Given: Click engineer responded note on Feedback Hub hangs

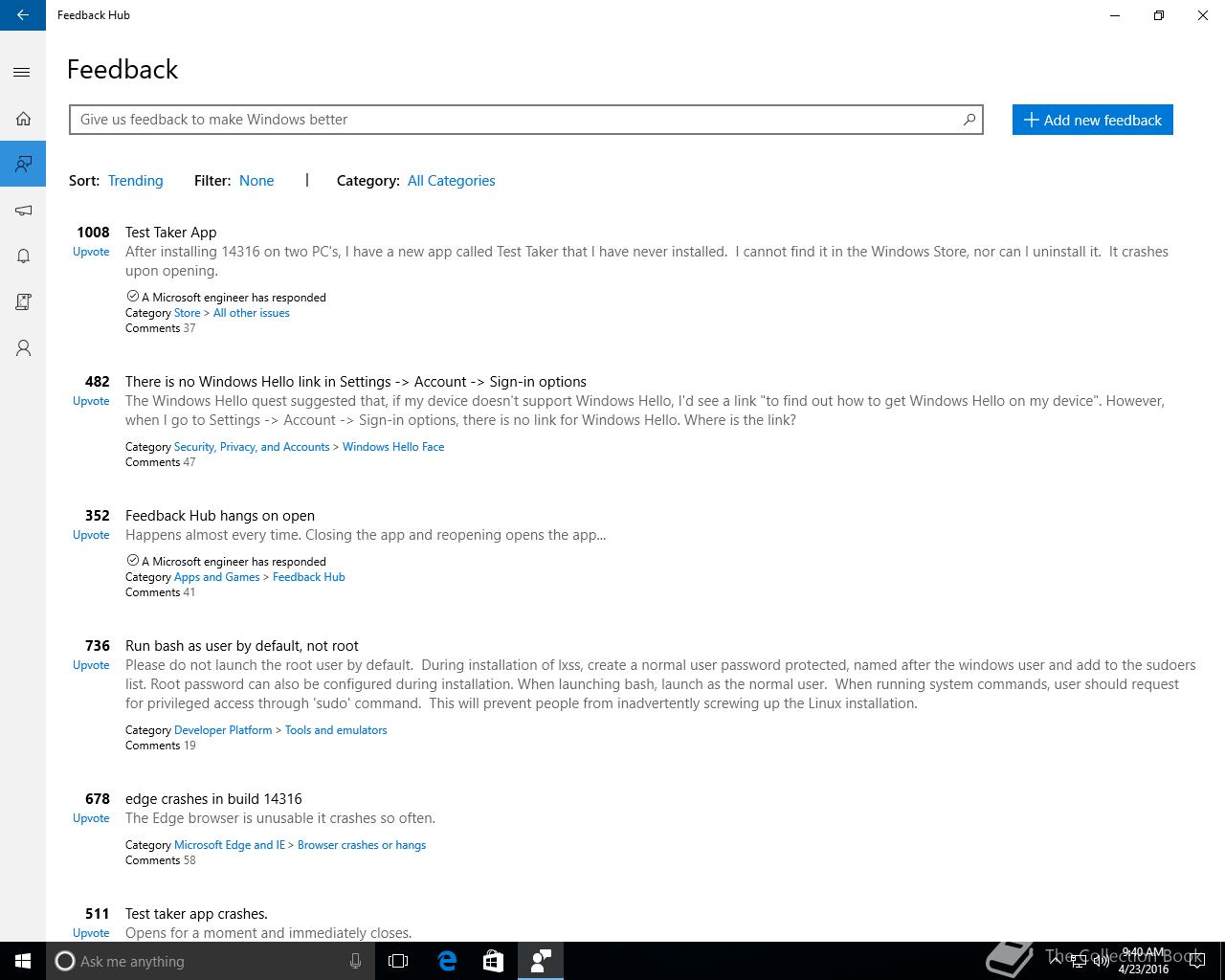Looking at the screenshot, I should tap(226, 562).
